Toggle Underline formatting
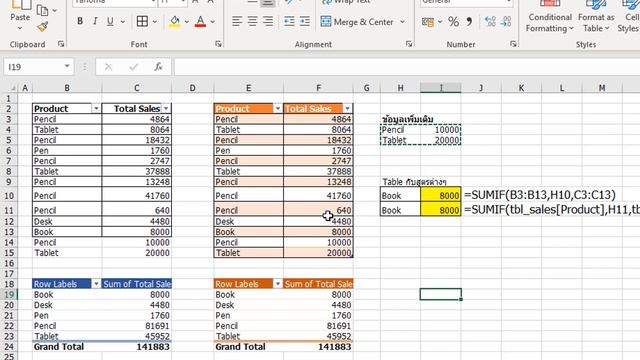Screen dimensions: 640x360 (110, 21)
